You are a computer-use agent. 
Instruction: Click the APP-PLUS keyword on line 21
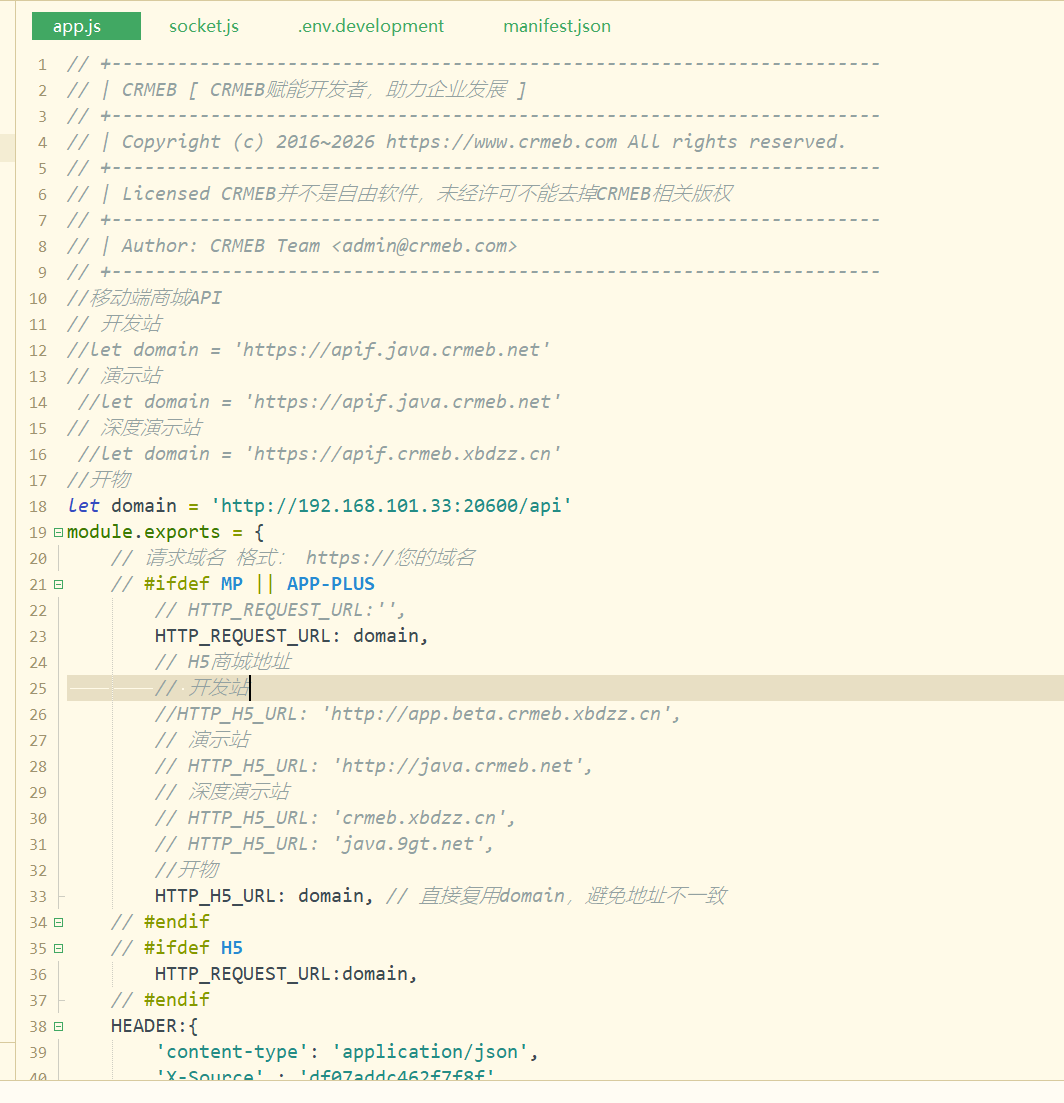(331, 584)
